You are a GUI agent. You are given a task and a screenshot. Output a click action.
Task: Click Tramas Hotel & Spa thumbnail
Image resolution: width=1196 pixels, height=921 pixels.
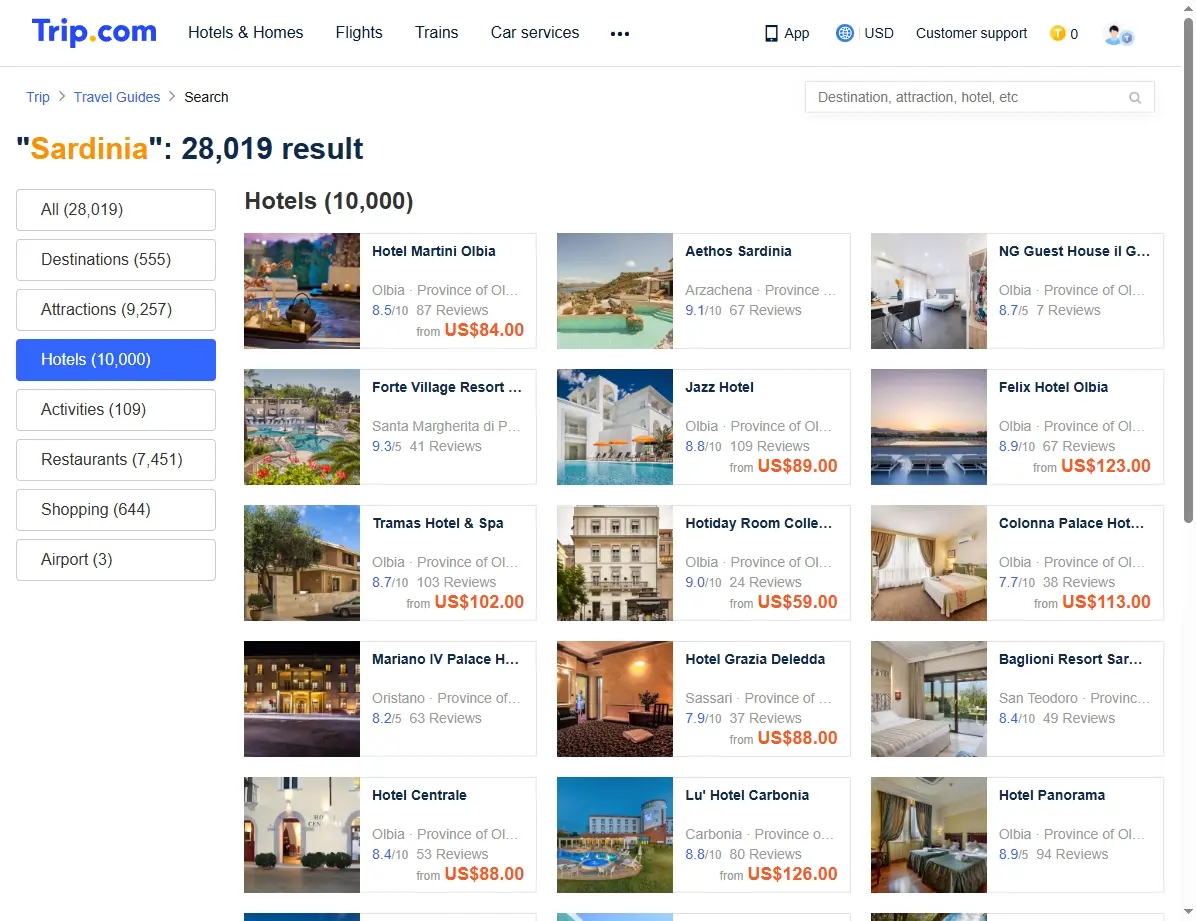point(302,562)
